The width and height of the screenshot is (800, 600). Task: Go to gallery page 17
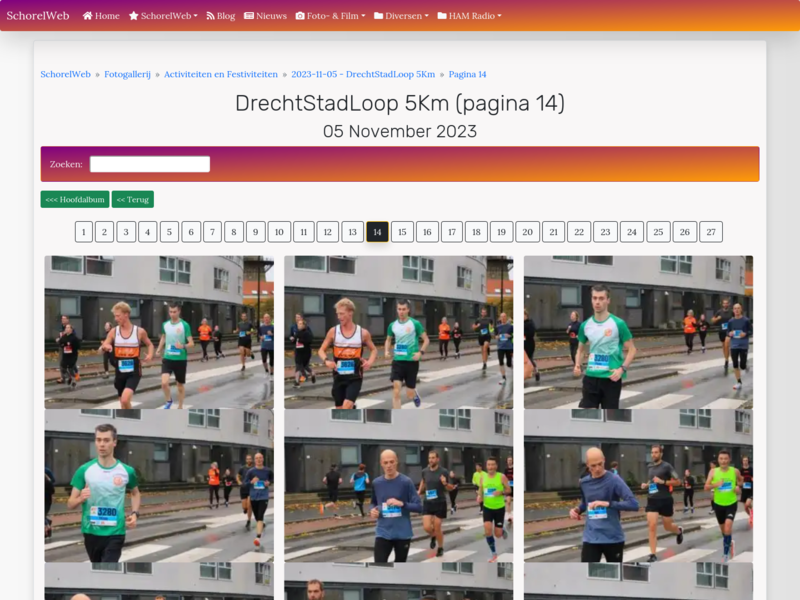(x=452, y=232)
